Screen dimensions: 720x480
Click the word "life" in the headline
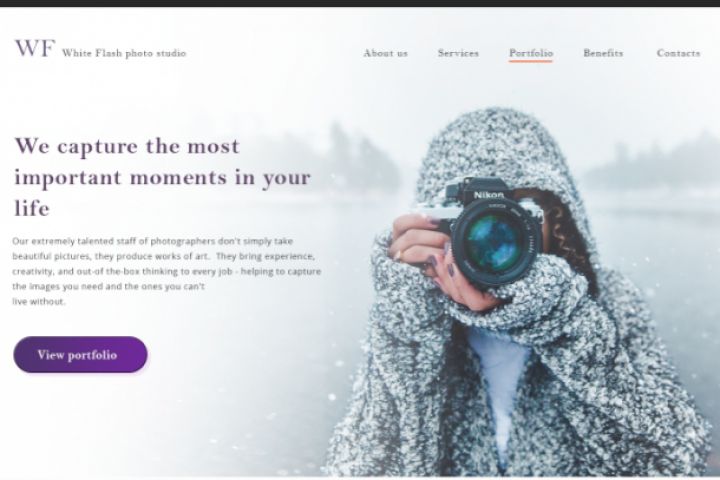point(32,208)
